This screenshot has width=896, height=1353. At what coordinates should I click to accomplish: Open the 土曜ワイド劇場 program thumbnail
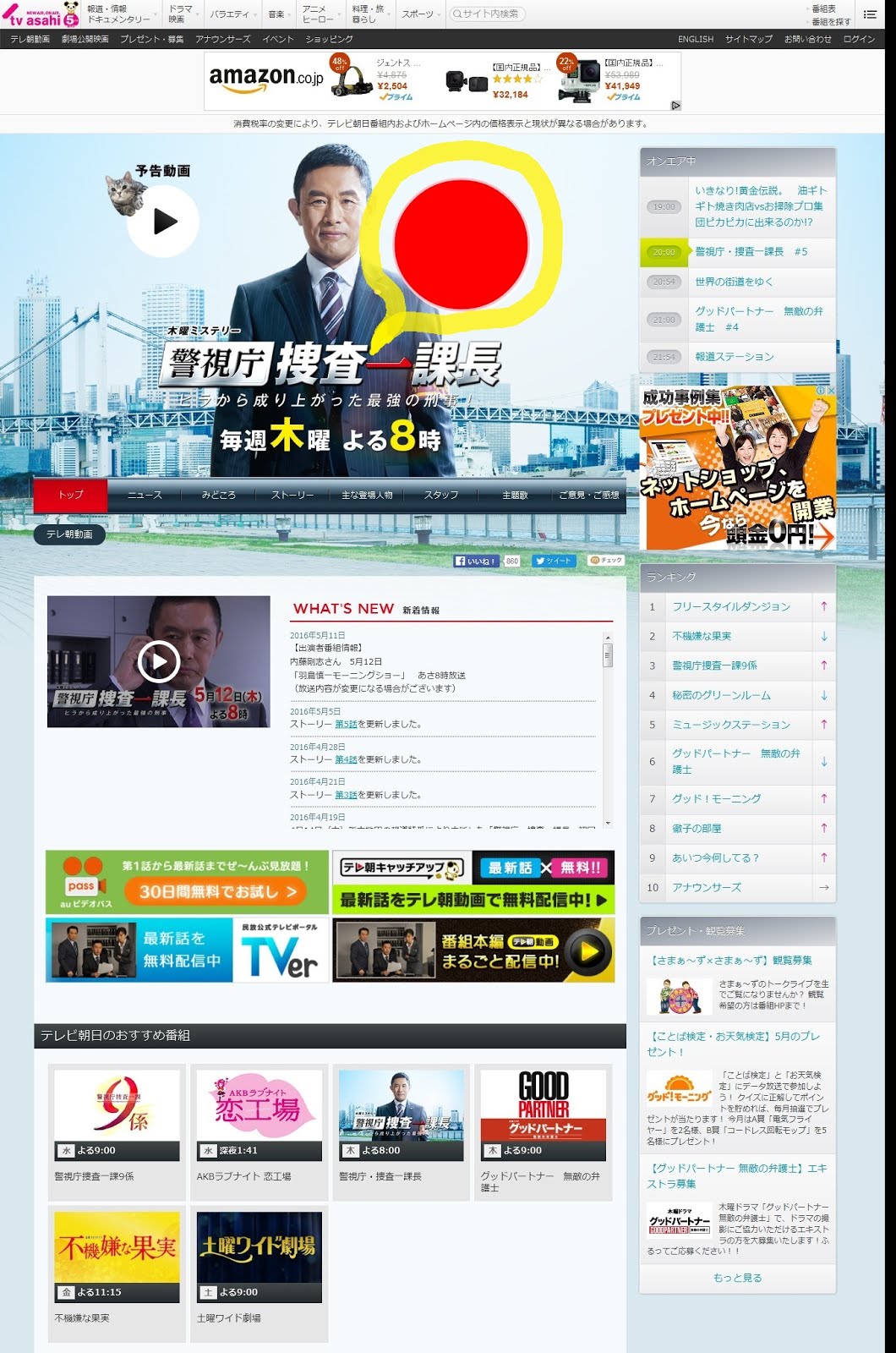click(259, 1257)
